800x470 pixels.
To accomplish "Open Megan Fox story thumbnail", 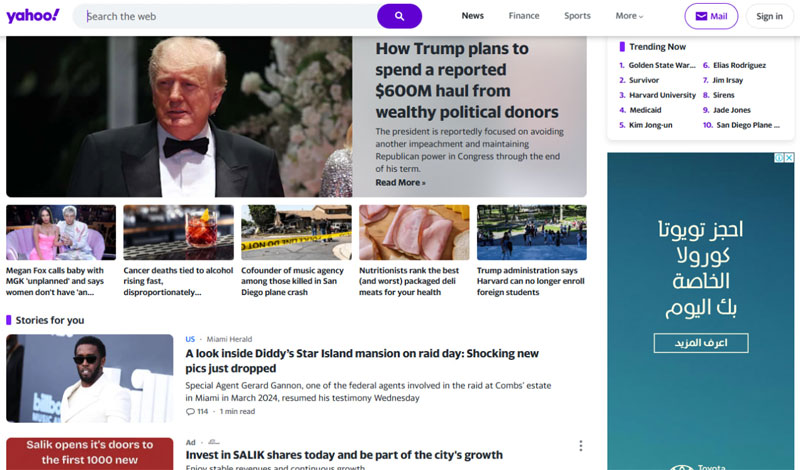I will tap(61, 233).
